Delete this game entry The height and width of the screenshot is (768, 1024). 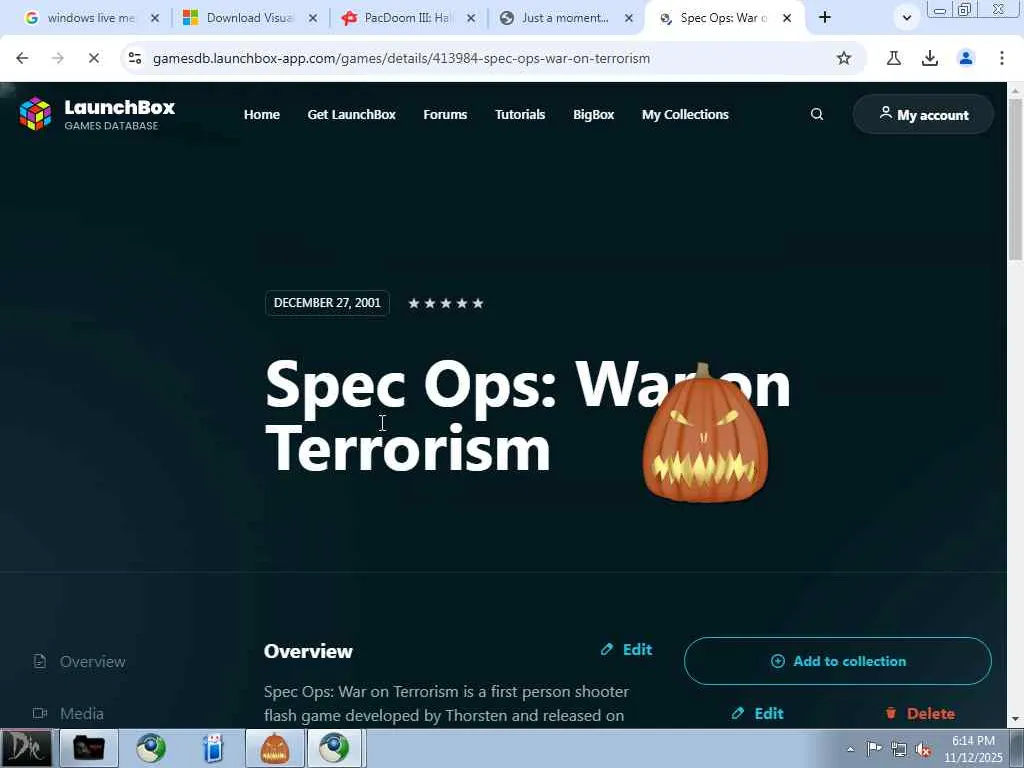[x=920, y=713]
